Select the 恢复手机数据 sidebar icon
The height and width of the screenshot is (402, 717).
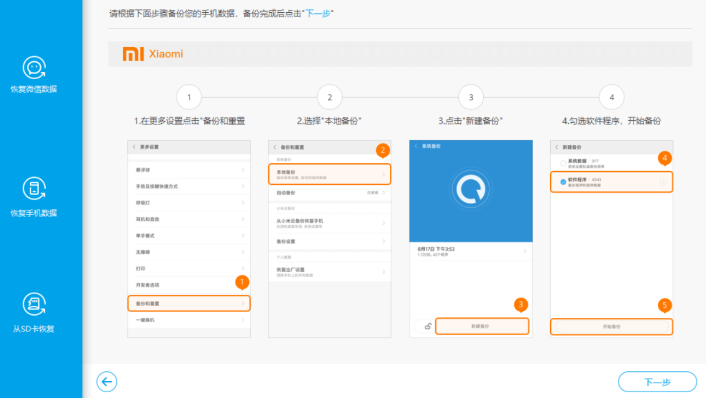[34, 189]
